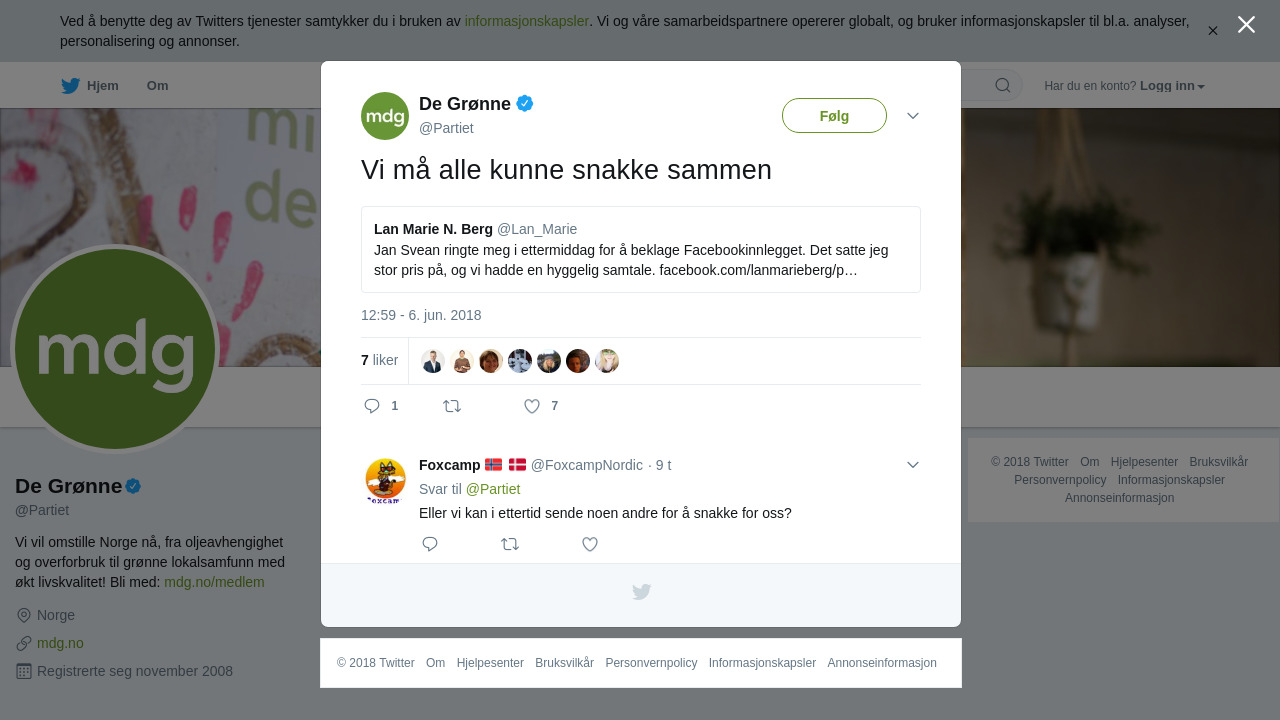Dismiss the cookie notice with small x
The width and height of the screenshot is (1280, 720).
(x=1213, y=31)
